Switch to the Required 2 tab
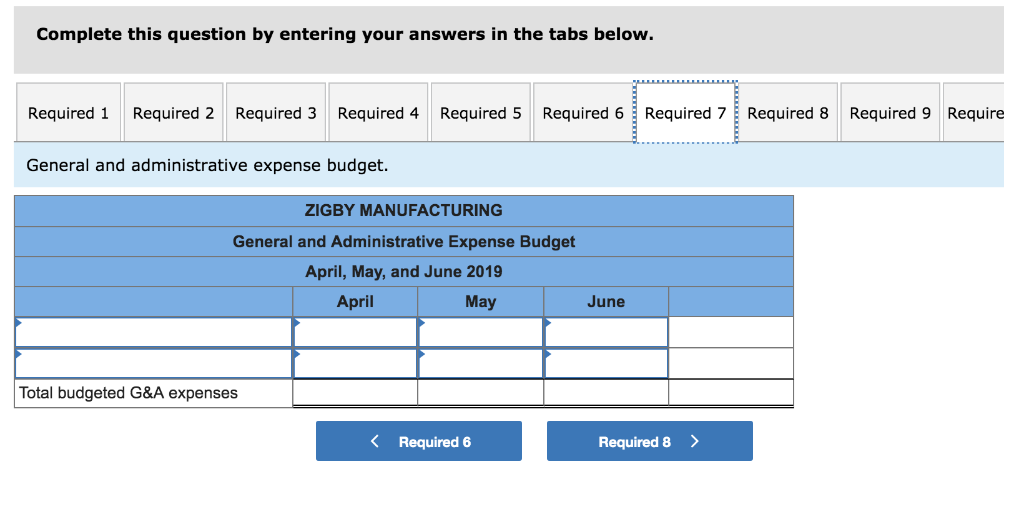The image size is (1024, 522). [174, 112]
